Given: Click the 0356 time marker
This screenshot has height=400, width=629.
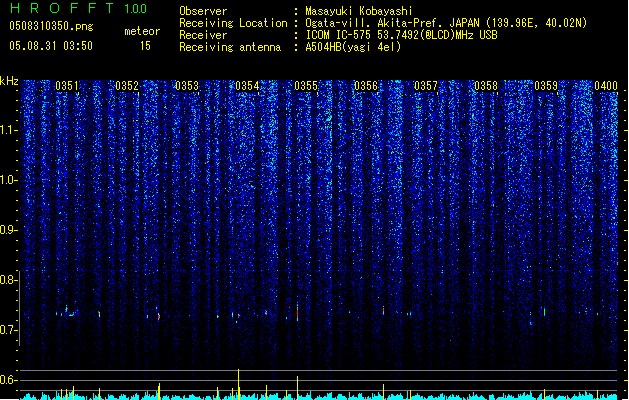Looking at the screenshot, I should tap(366, 86).
